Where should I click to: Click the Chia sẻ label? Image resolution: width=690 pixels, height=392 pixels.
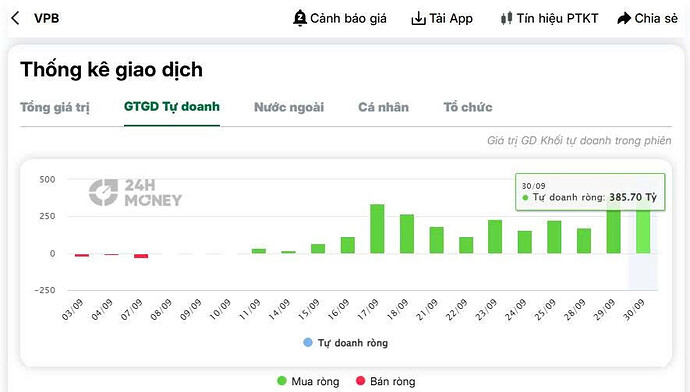656,18
